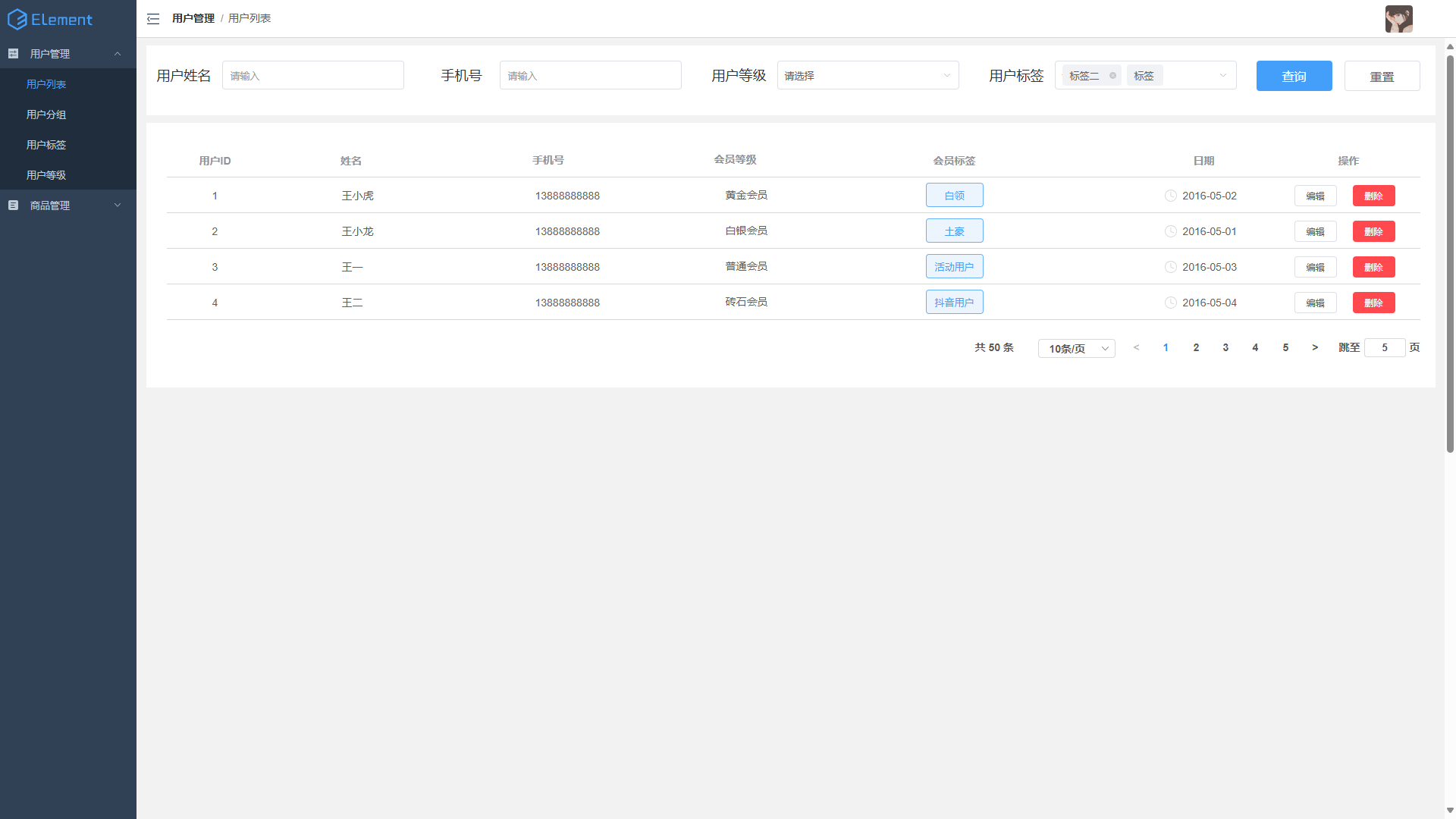Edit user 王二 with 编辑 button
Viewport: 1456px width, 819px height.
pos(1315,303)
